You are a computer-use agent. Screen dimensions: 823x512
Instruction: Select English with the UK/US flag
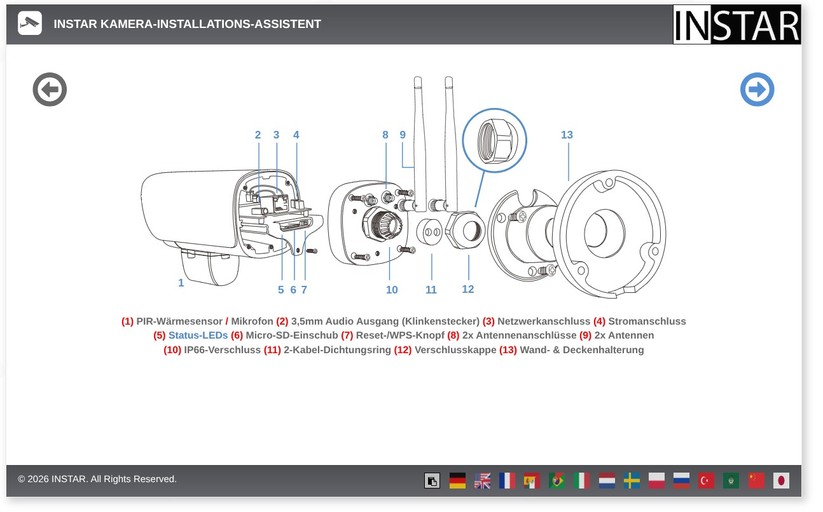[482, 480]
